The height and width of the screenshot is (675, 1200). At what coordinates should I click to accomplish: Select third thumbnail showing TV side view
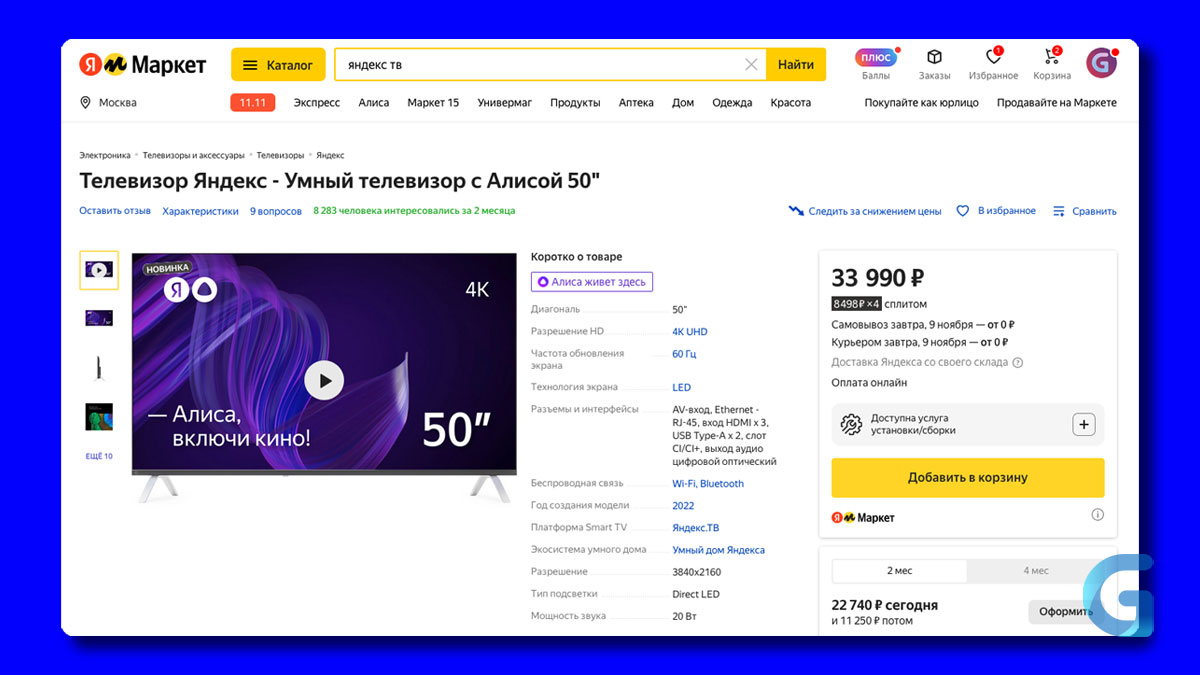click(99, 367)
